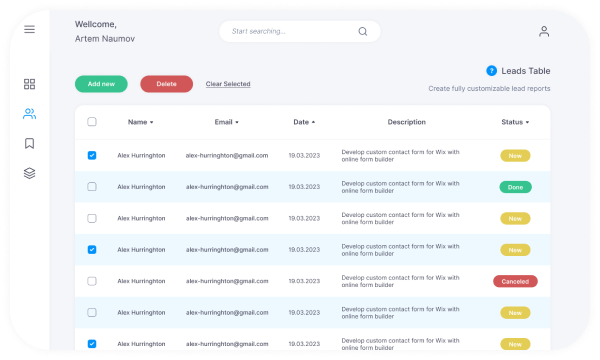Click the name in the Done row
The width and height of the screenshot is (600, 360).
141,187
